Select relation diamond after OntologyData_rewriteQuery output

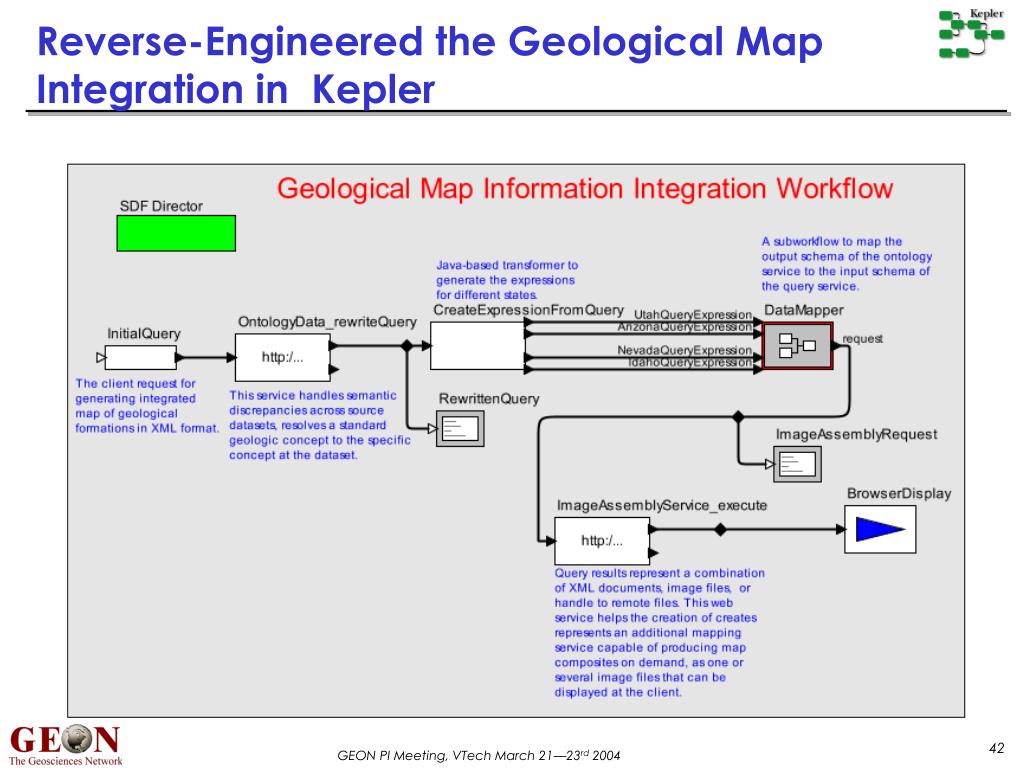(407, 345)
